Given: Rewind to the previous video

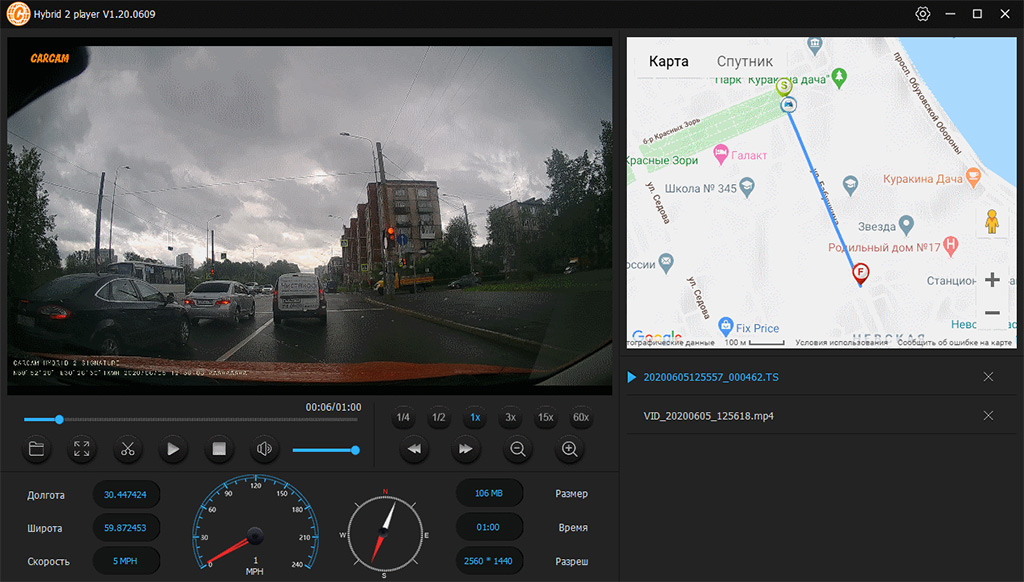Looking at the screenshot, I should tap(414, 449).
